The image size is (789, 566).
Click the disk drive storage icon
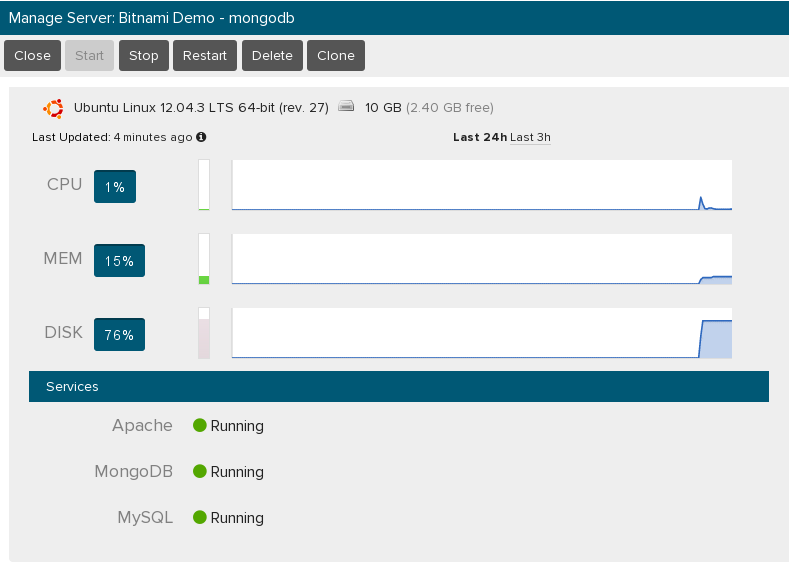click(346, 106)
